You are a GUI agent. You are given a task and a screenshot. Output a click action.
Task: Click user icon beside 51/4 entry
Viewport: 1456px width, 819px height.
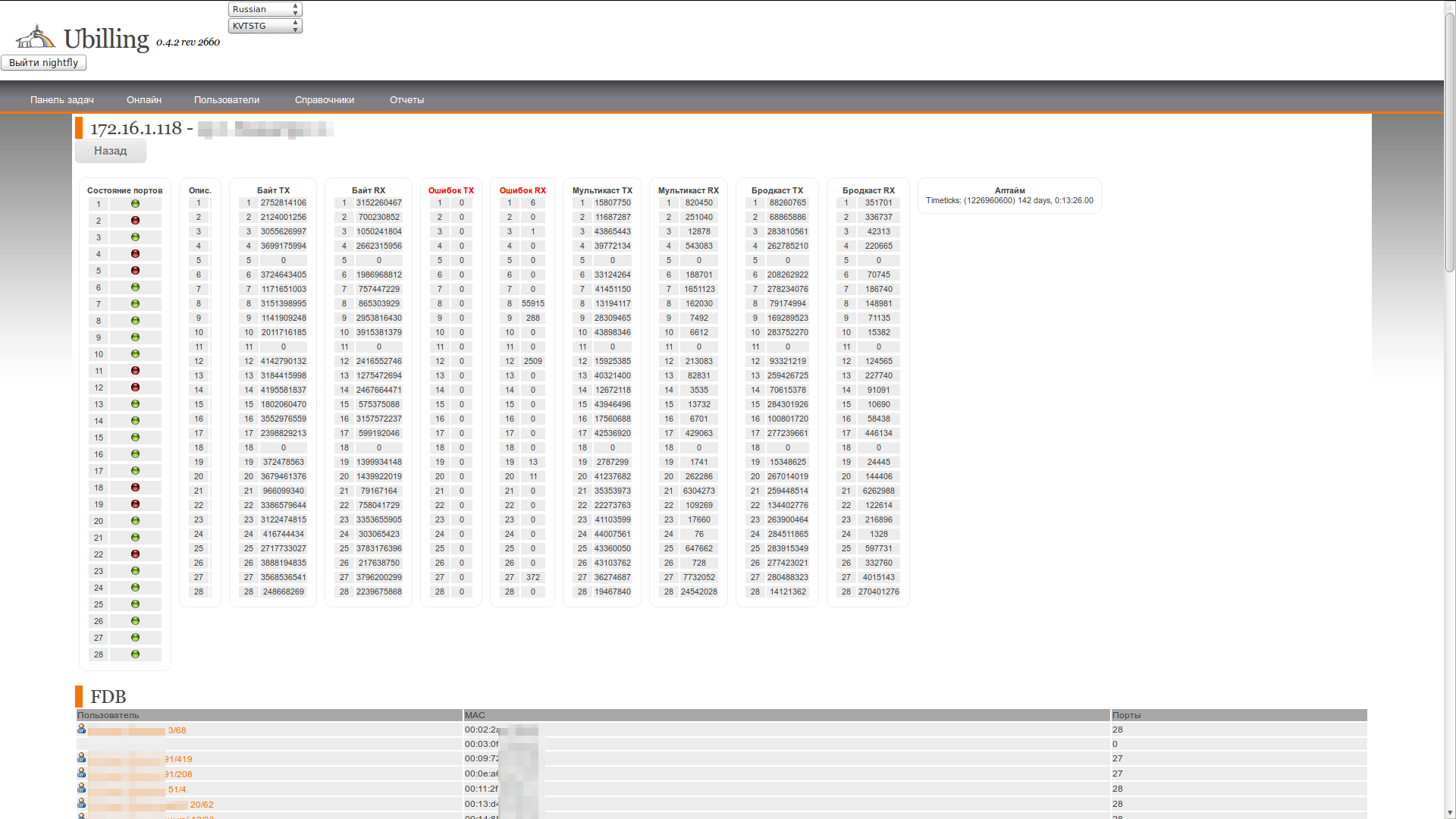pyautogui.click(x=81, y=788)
